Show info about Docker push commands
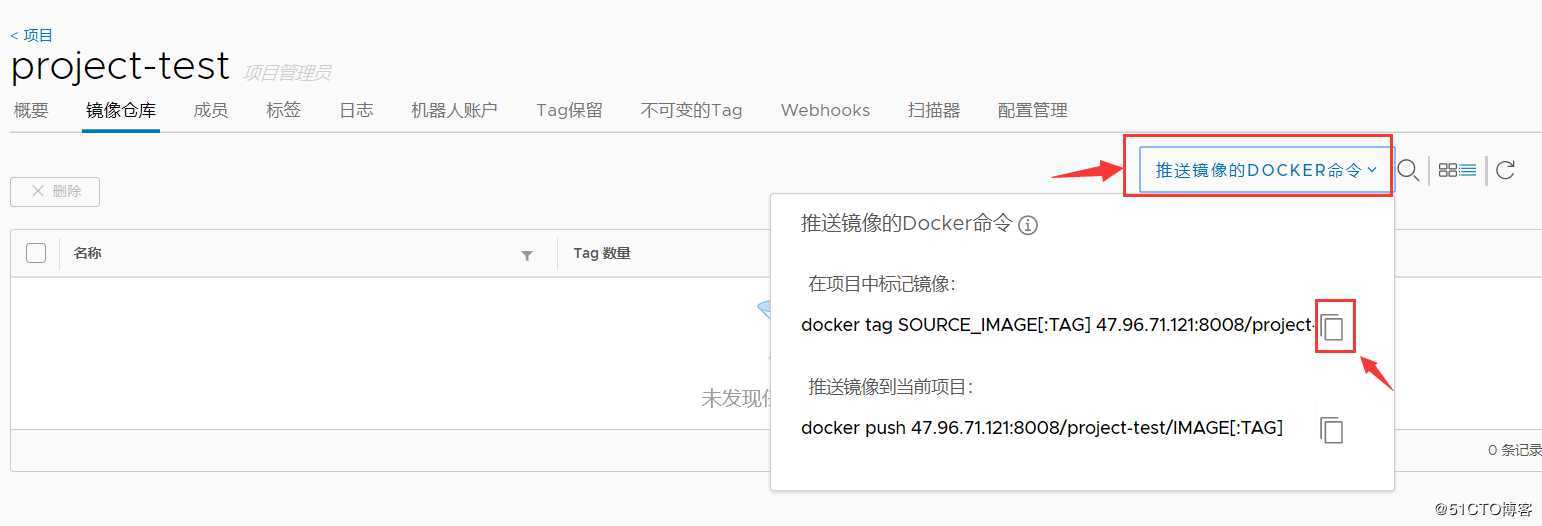Image resolution: width=1542 pixels, height=526 pixels. click(x=1028, y=225)
